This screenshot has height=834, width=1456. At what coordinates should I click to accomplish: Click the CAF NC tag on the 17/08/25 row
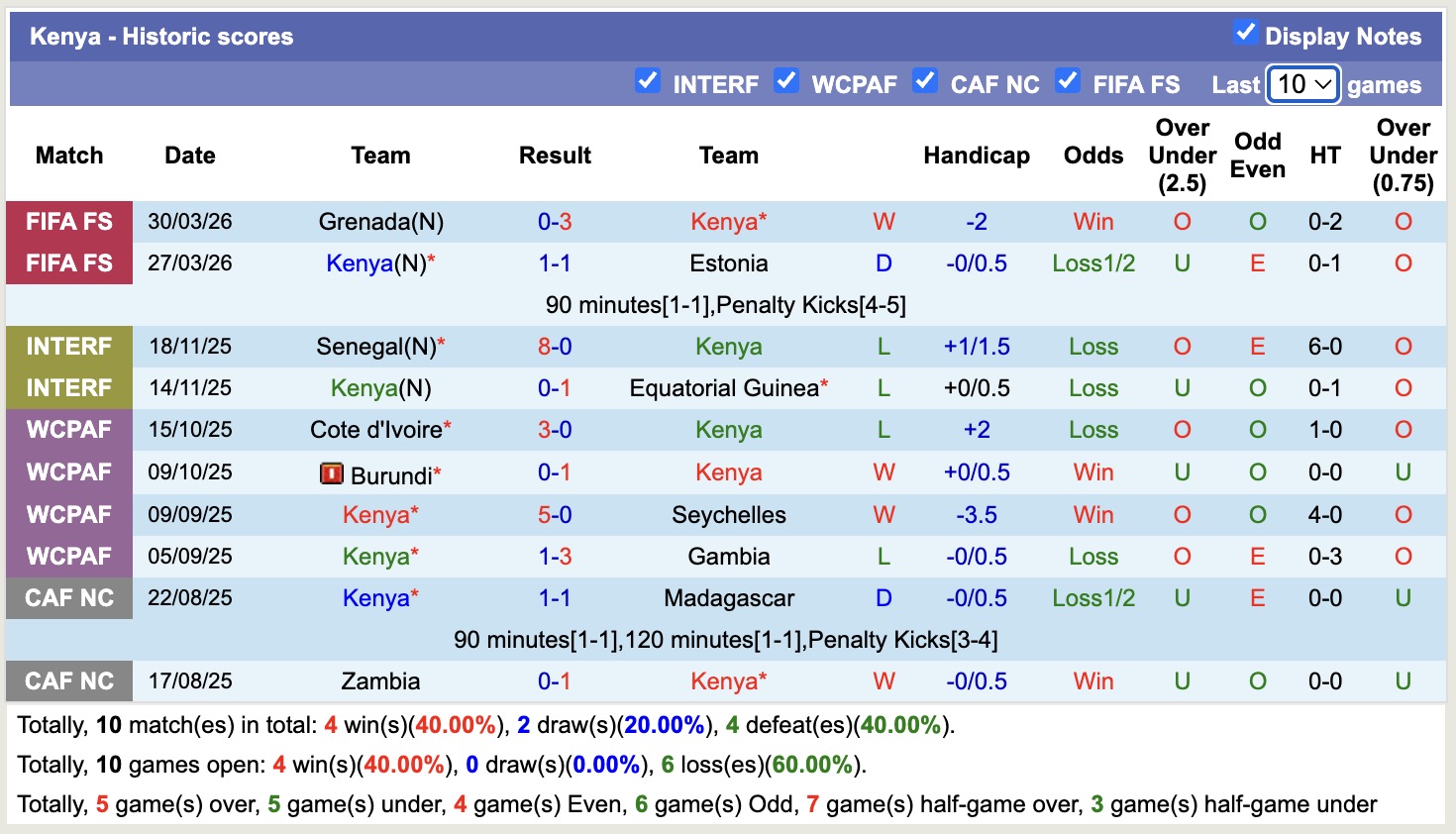pos(69,681)
